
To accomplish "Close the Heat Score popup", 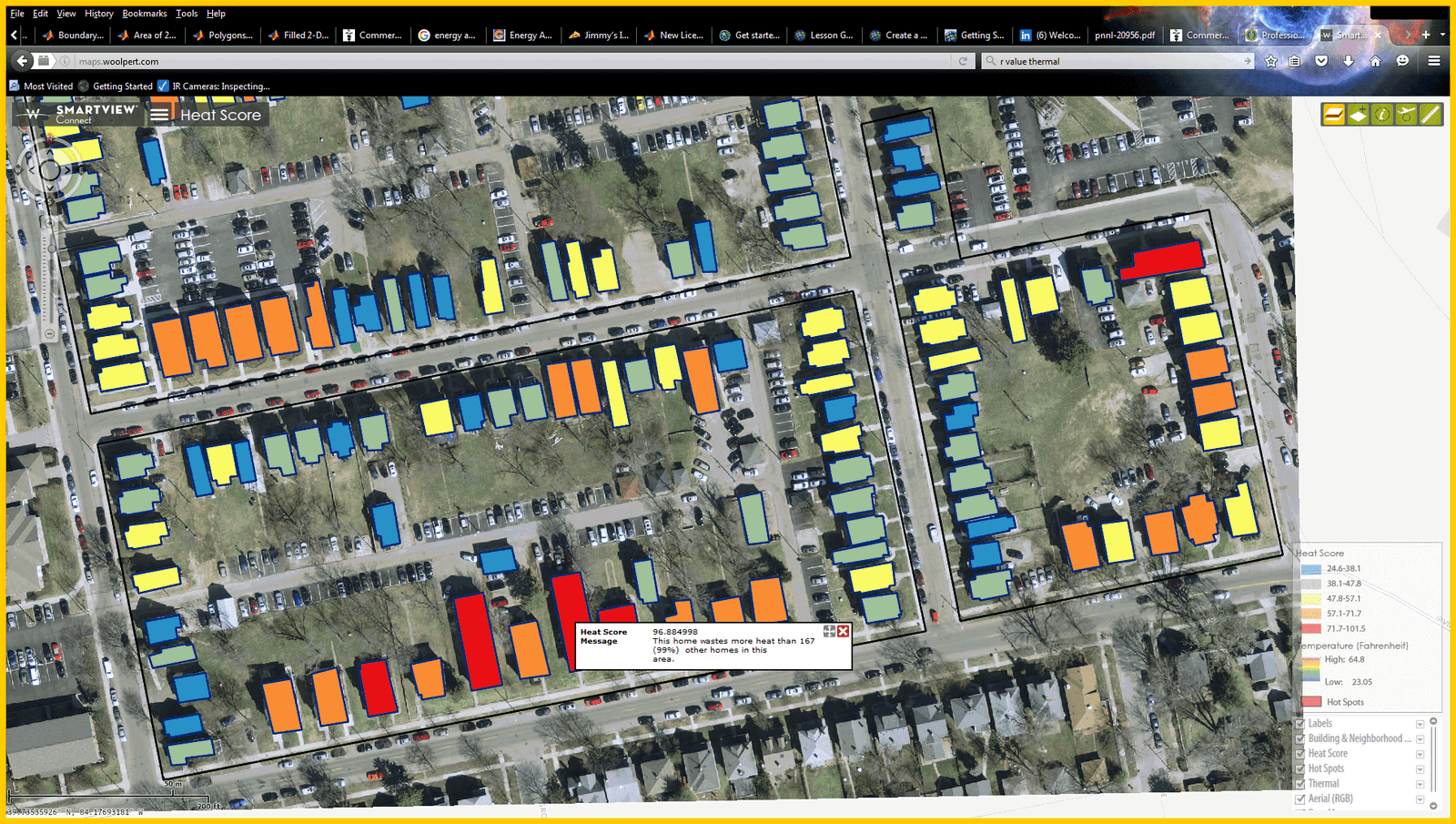I will coord(844,632).
